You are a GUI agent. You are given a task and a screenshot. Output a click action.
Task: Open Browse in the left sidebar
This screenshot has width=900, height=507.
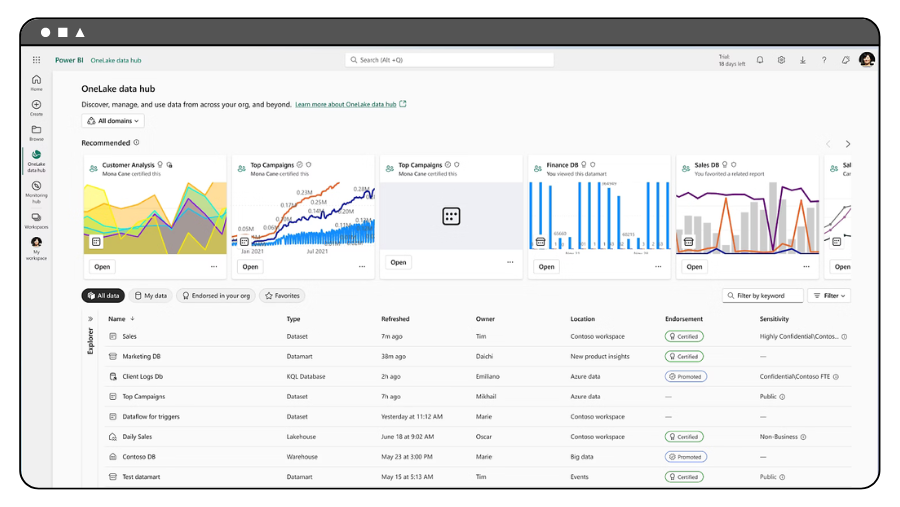36,133
